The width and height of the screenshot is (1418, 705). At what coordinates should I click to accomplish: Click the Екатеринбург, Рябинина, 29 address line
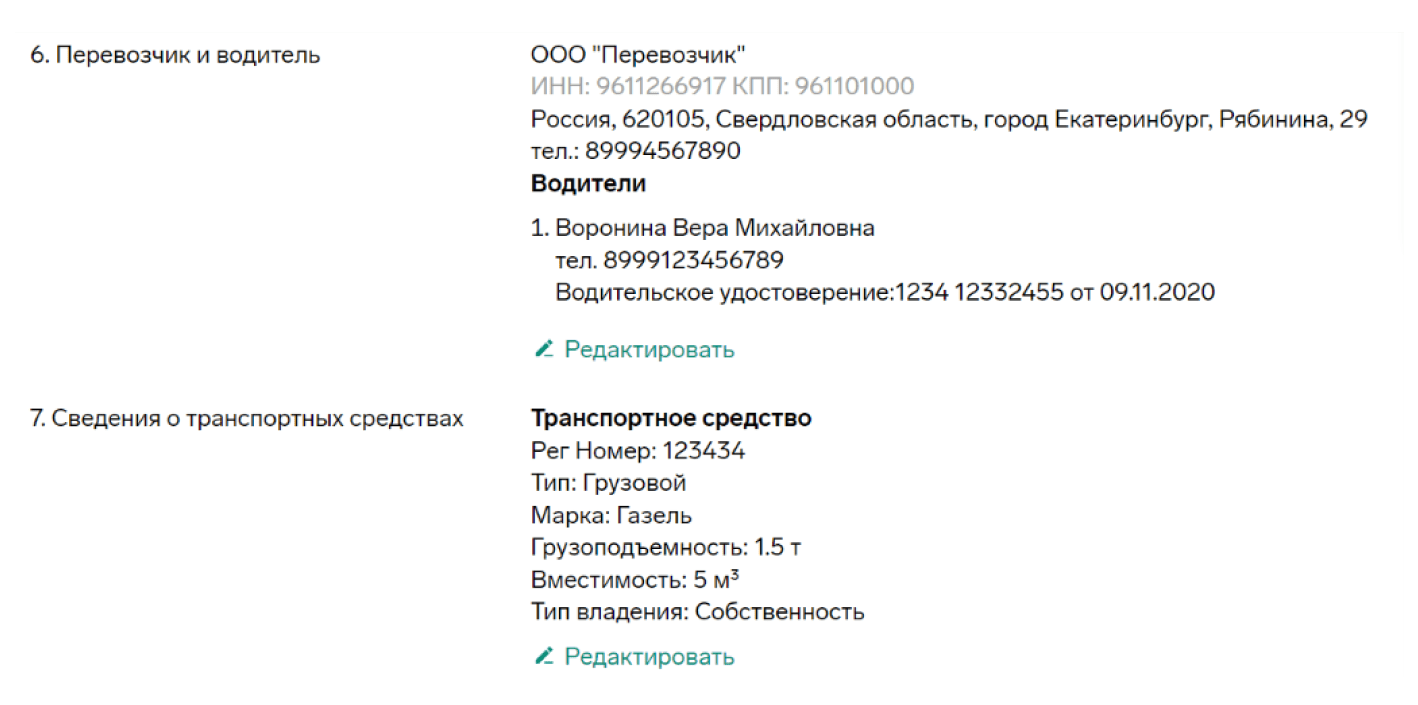[949, 119]
